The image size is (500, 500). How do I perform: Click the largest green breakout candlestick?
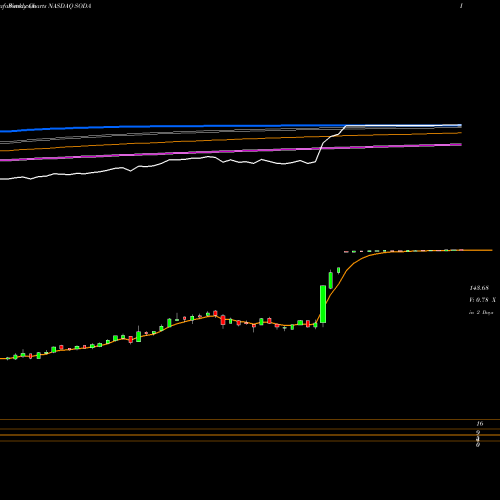[x=323, y=304]
